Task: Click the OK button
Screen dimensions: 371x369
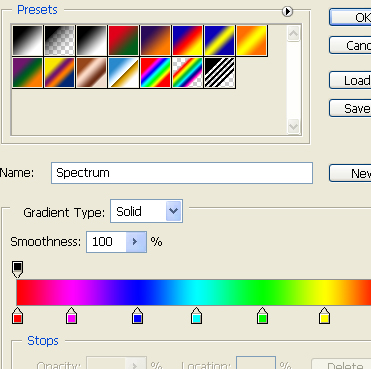Action: tap(350, 17)
